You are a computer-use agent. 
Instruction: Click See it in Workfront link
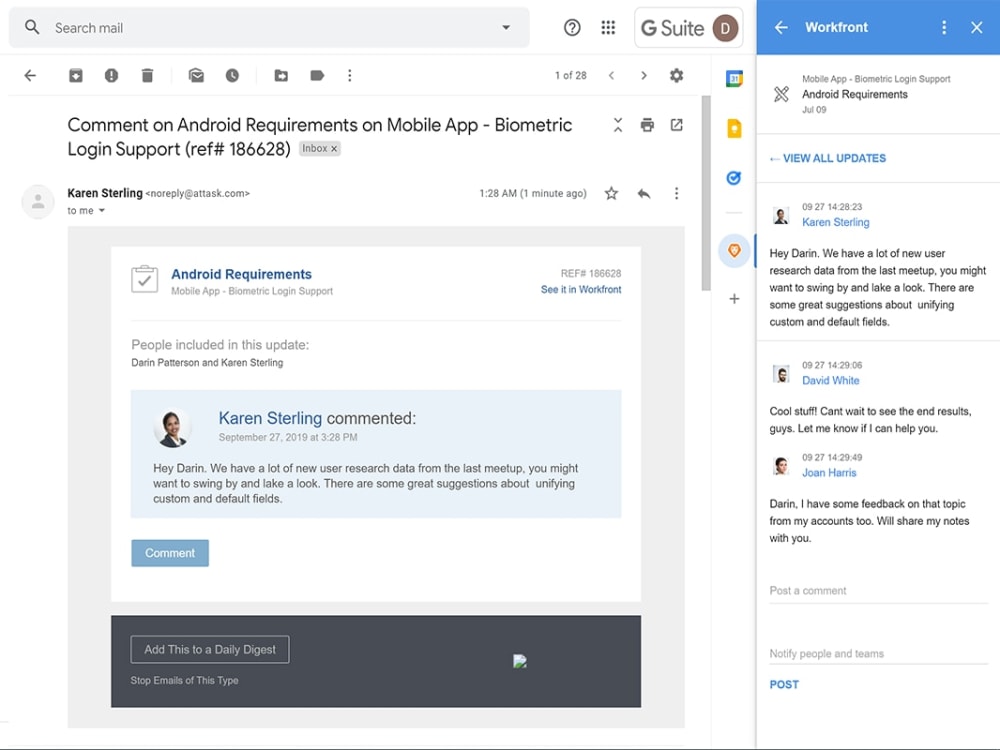[x=581, y=290]
